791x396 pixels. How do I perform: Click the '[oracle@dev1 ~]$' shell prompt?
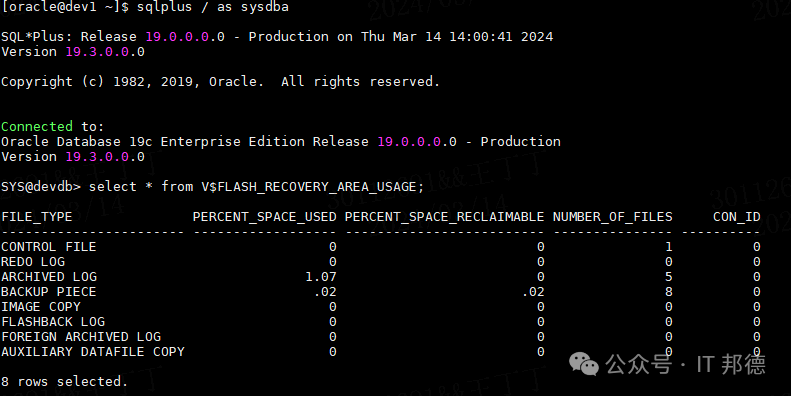(x=65, y=7)
